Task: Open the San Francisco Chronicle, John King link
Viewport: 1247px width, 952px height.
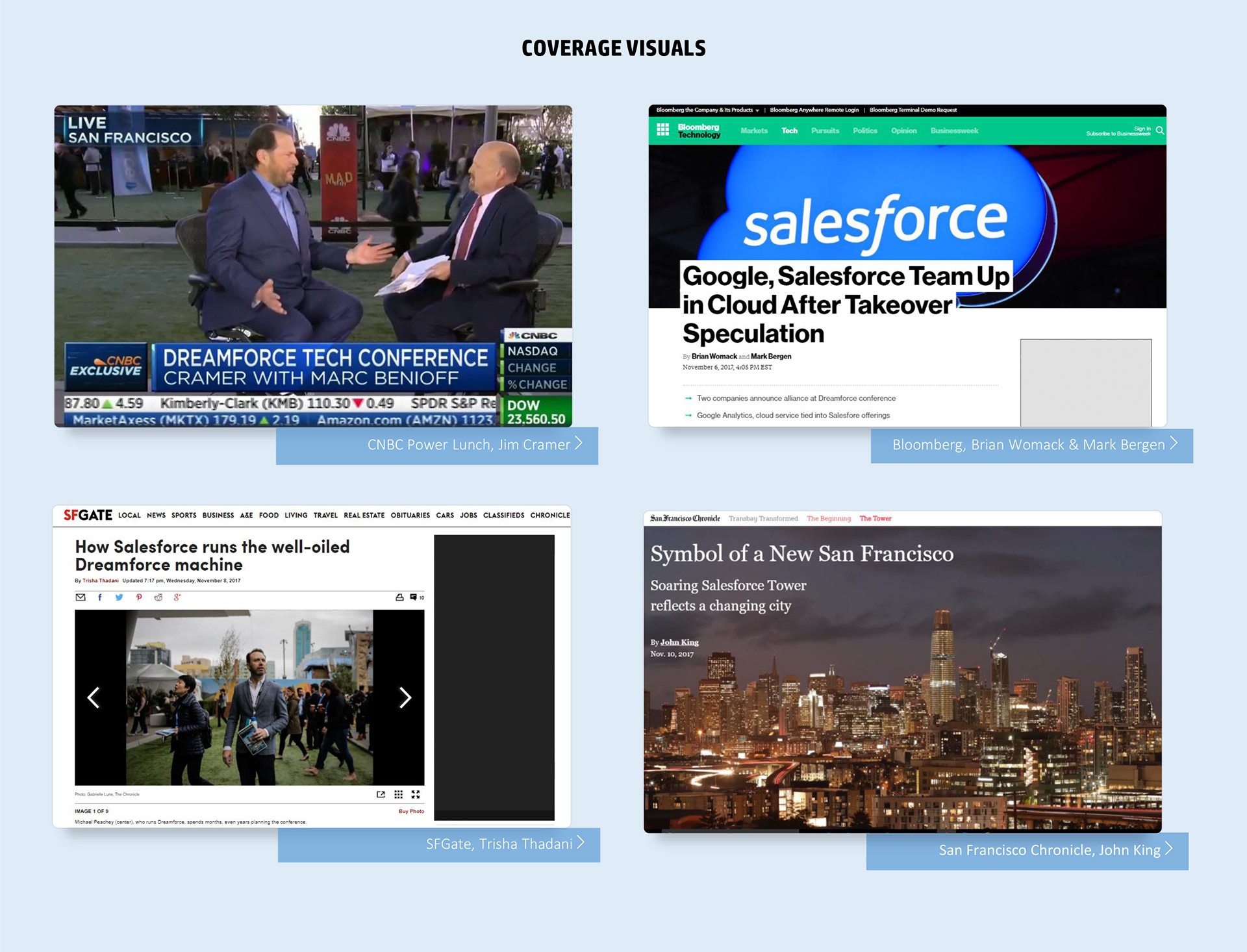Action: (1027, 851)
